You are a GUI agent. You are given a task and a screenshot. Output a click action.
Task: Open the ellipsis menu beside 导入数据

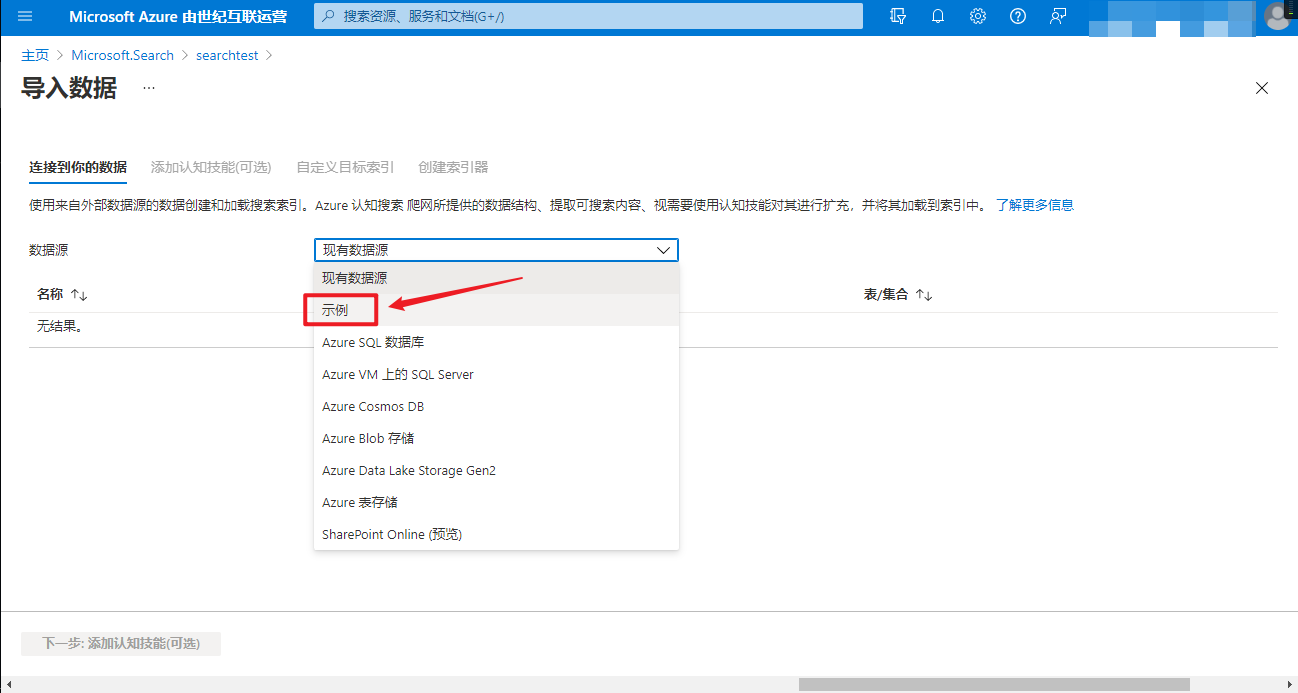[x=149, y=88]
